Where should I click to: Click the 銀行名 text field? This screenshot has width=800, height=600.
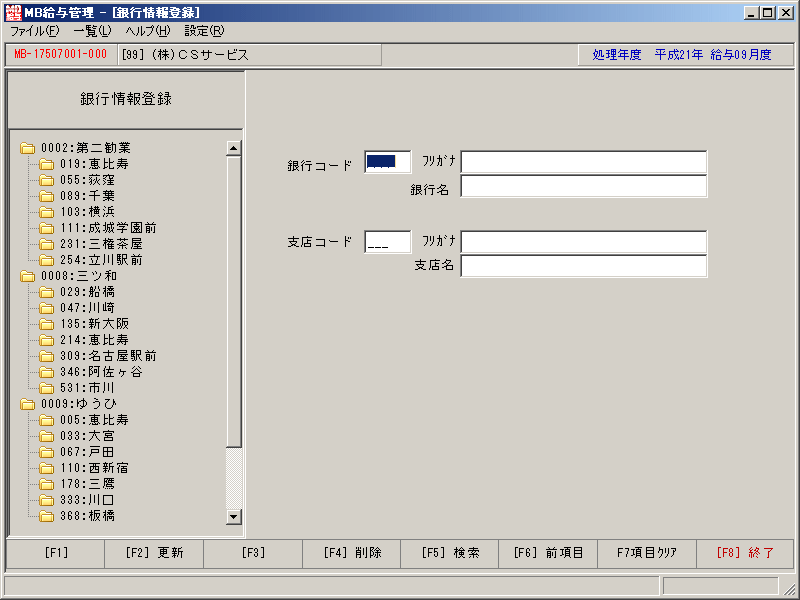[x=584, y=186]
